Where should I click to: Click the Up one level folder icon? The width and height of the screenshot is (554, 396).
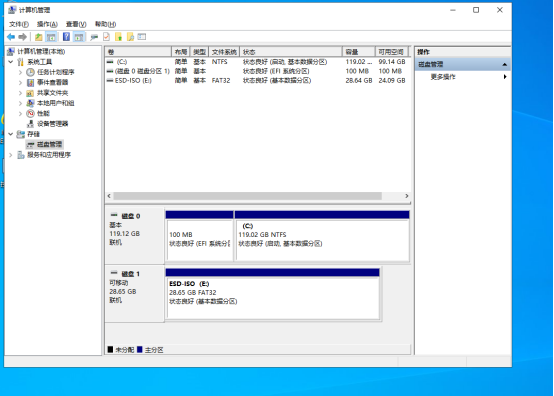[x=39, y=37]
